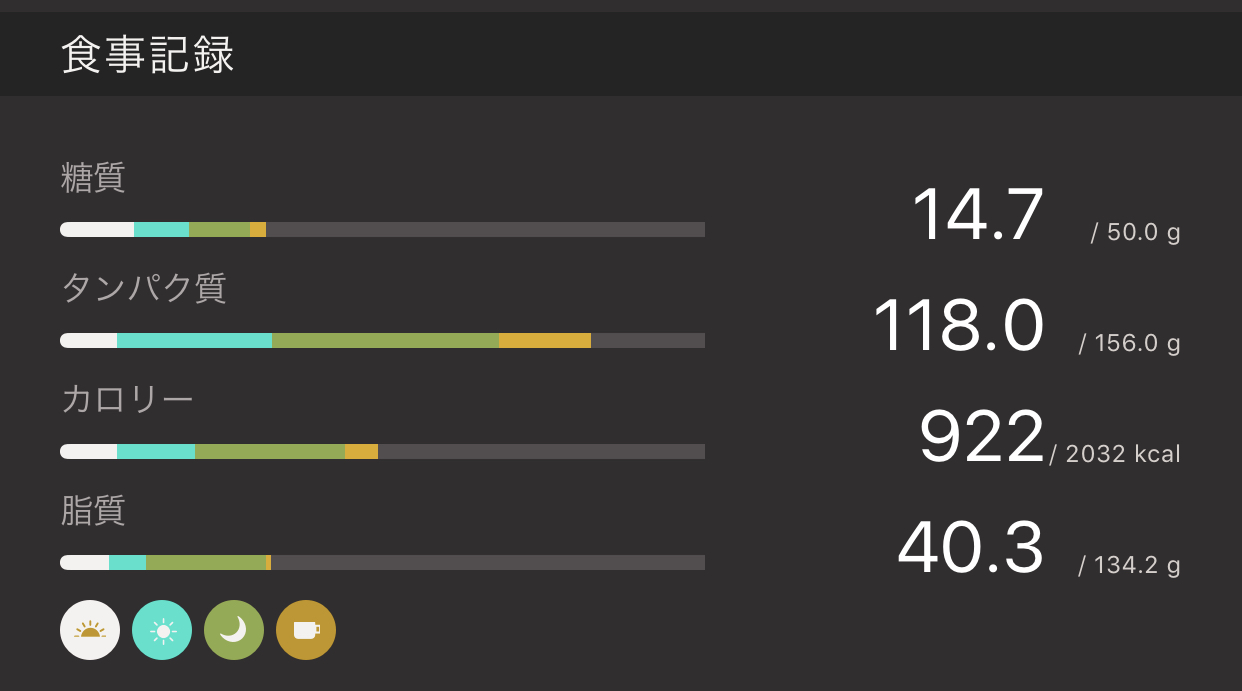Open the dinner moon icon

234,630
